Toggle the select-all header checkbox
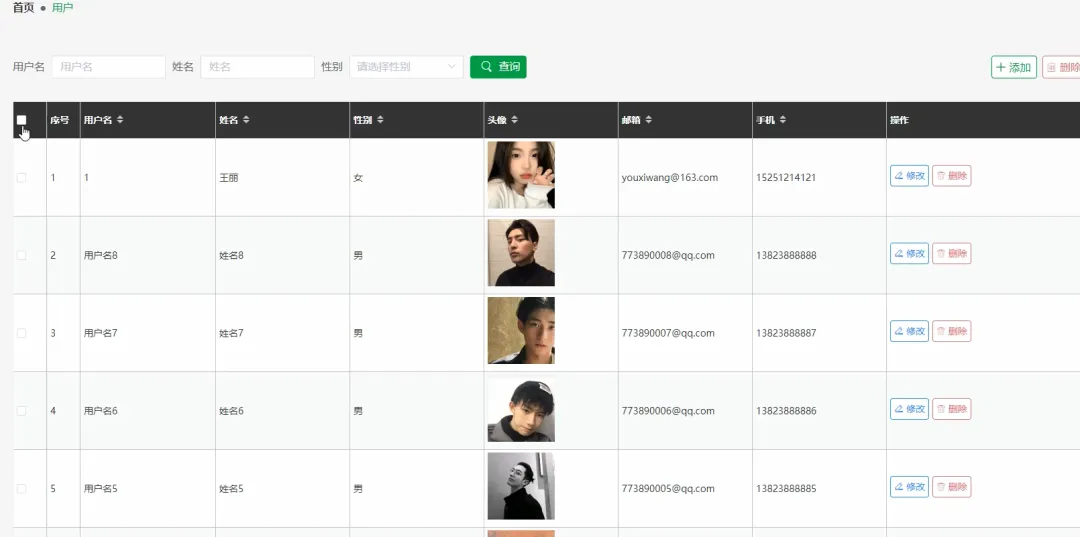1080x537 pixels. (x=22, y=120)
